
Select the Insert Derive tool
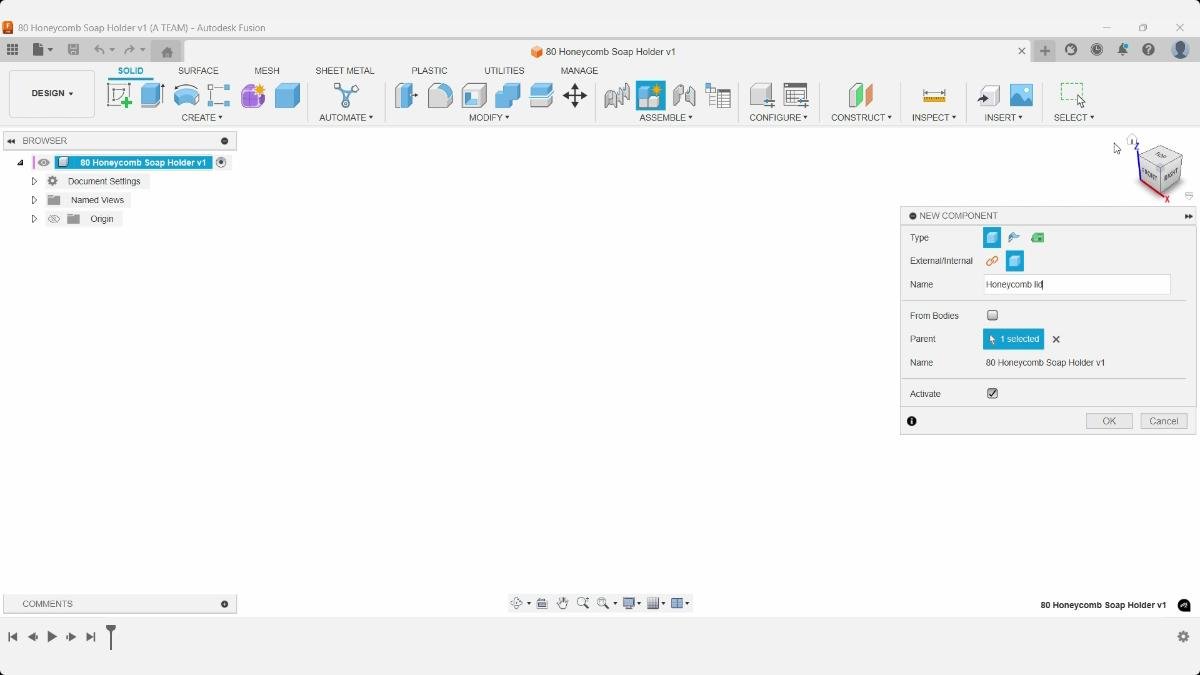click(x=988, y=95)
